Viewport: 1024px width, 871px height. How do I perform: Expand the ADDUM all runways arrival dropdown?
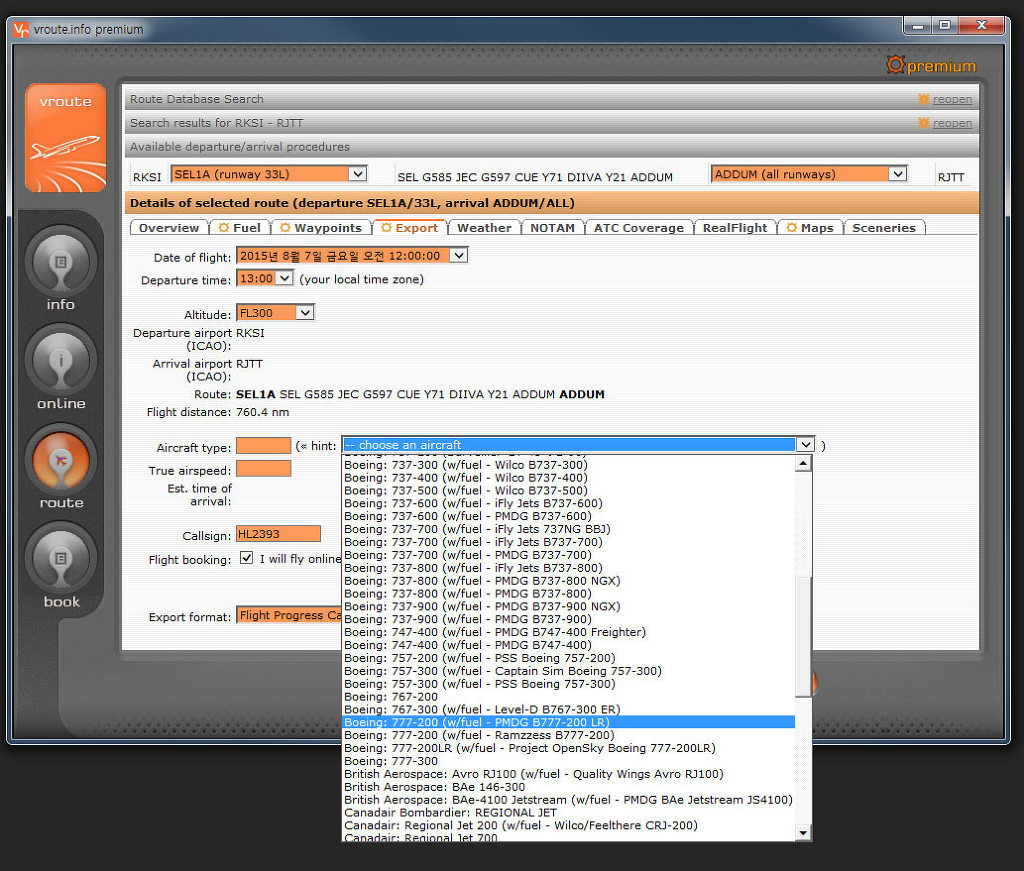tap(897, 174)
